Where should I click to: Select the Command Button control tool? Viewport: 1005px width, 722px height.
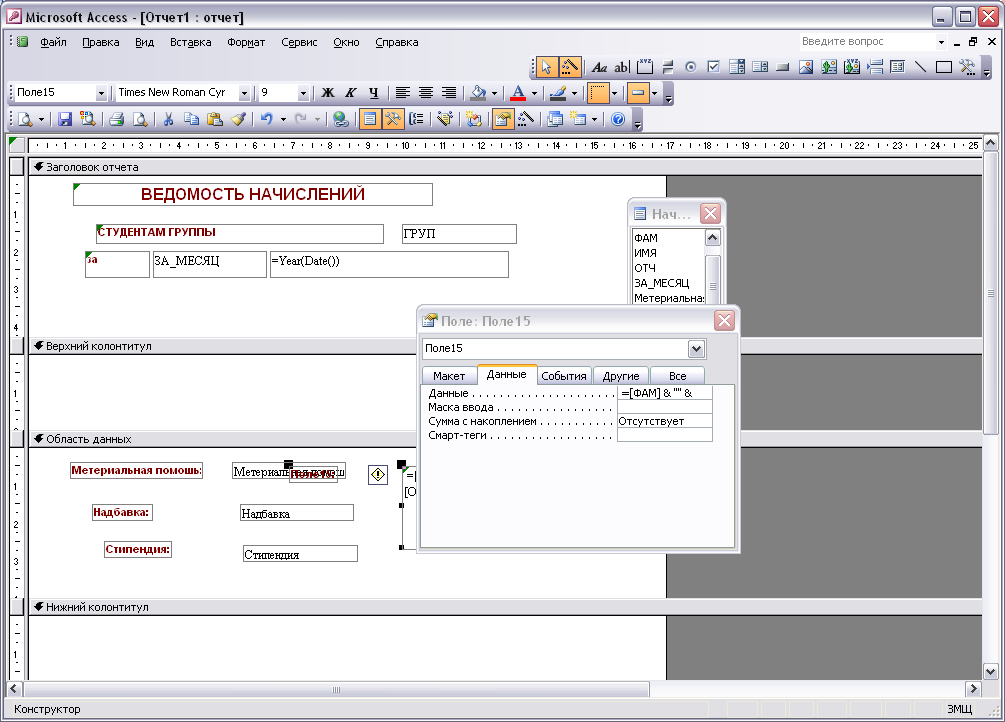point(783,67)
